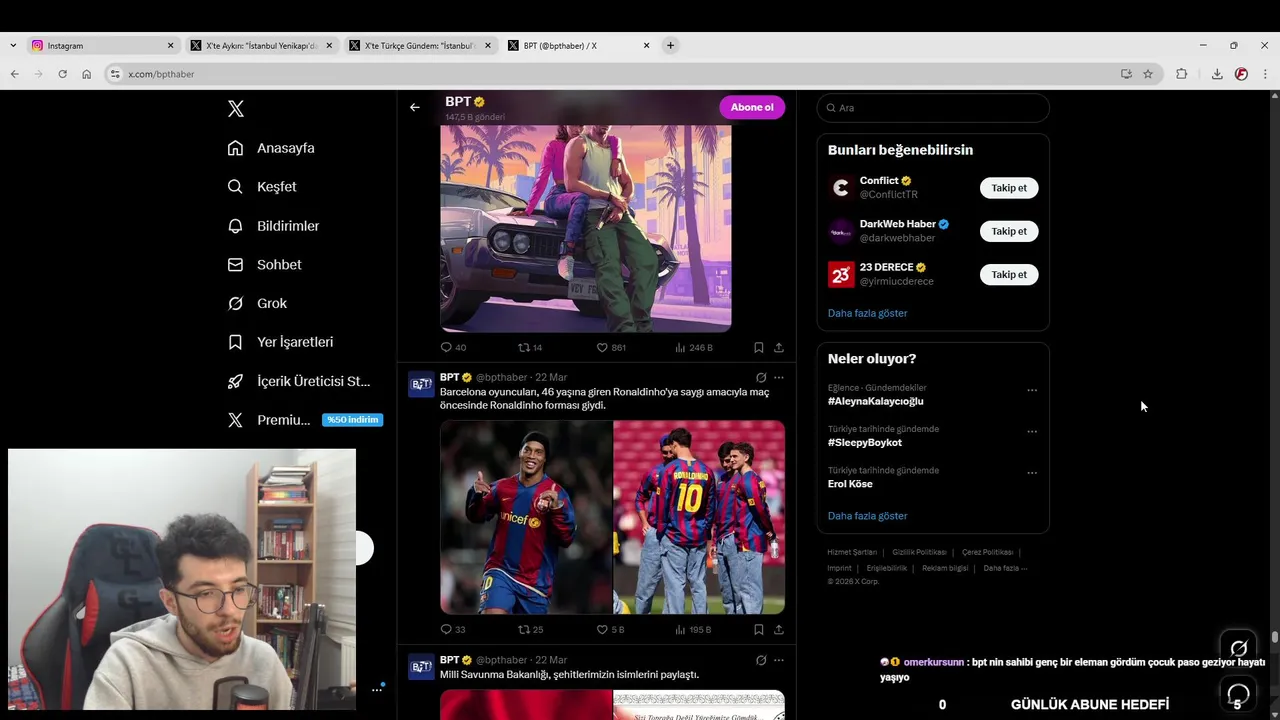
Task: Open Grok action on Milli Savunma post
Action: pos(761,660)
